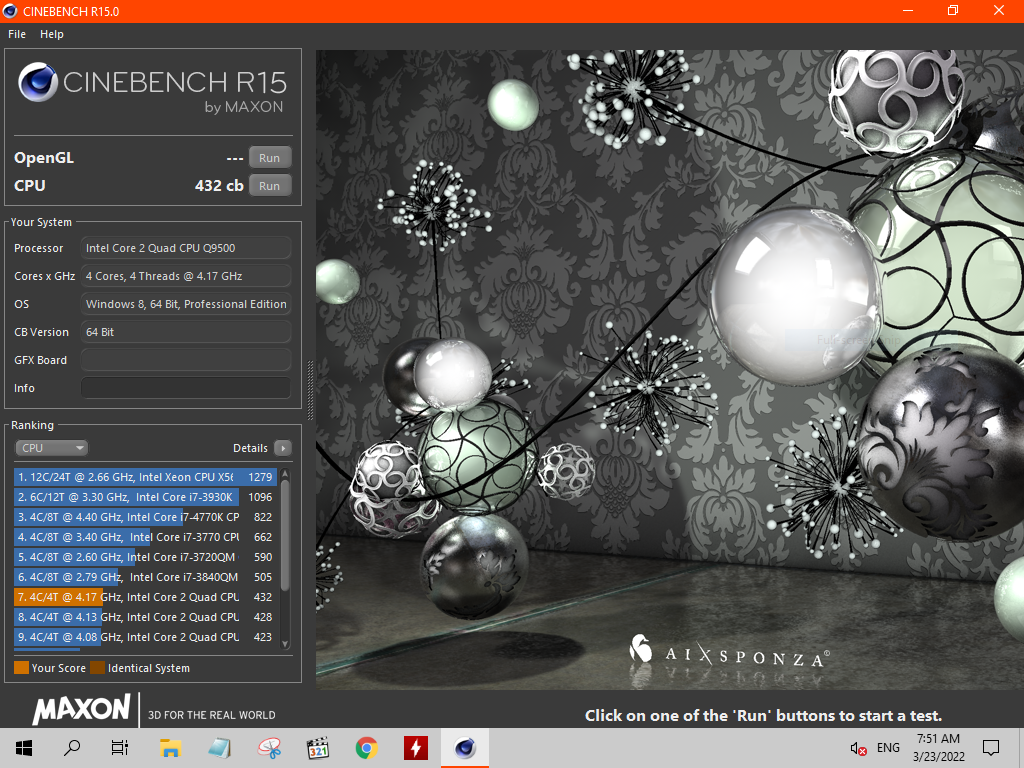This screenshot has width=1024, height=768.
Task: Select ranking row 5 Core i7-3720QM
Action: [x=145, y=557]
